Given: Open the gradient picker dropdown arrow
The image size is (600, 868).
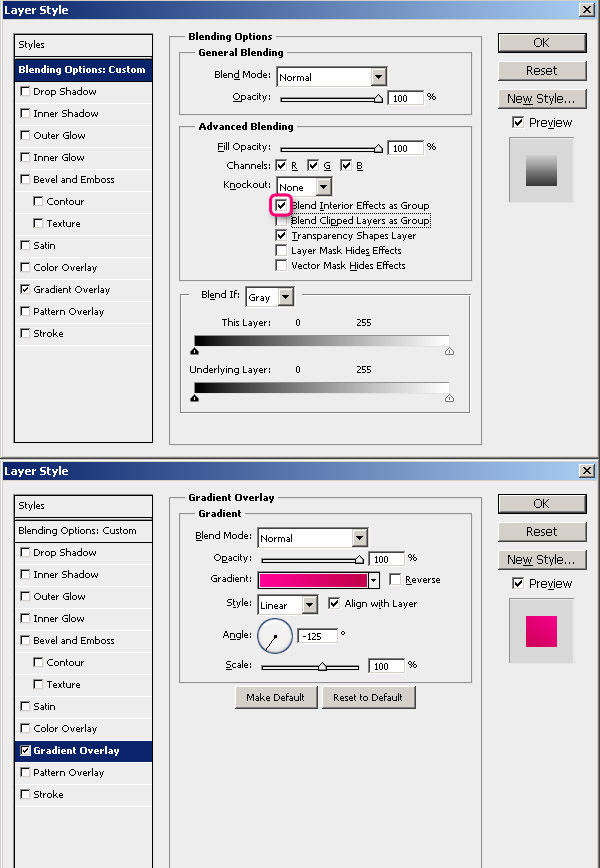Looking at the screenshot, I should [374, 580].
